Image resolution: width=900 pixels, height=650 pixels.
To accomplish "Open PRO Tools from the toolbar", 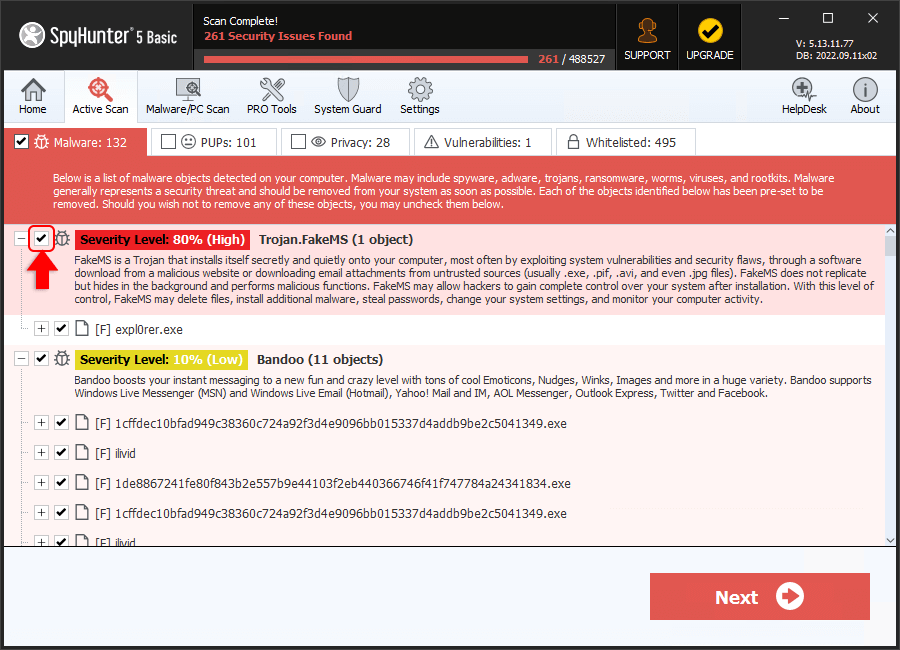I will pyautogui.click(x=271, y=96).
